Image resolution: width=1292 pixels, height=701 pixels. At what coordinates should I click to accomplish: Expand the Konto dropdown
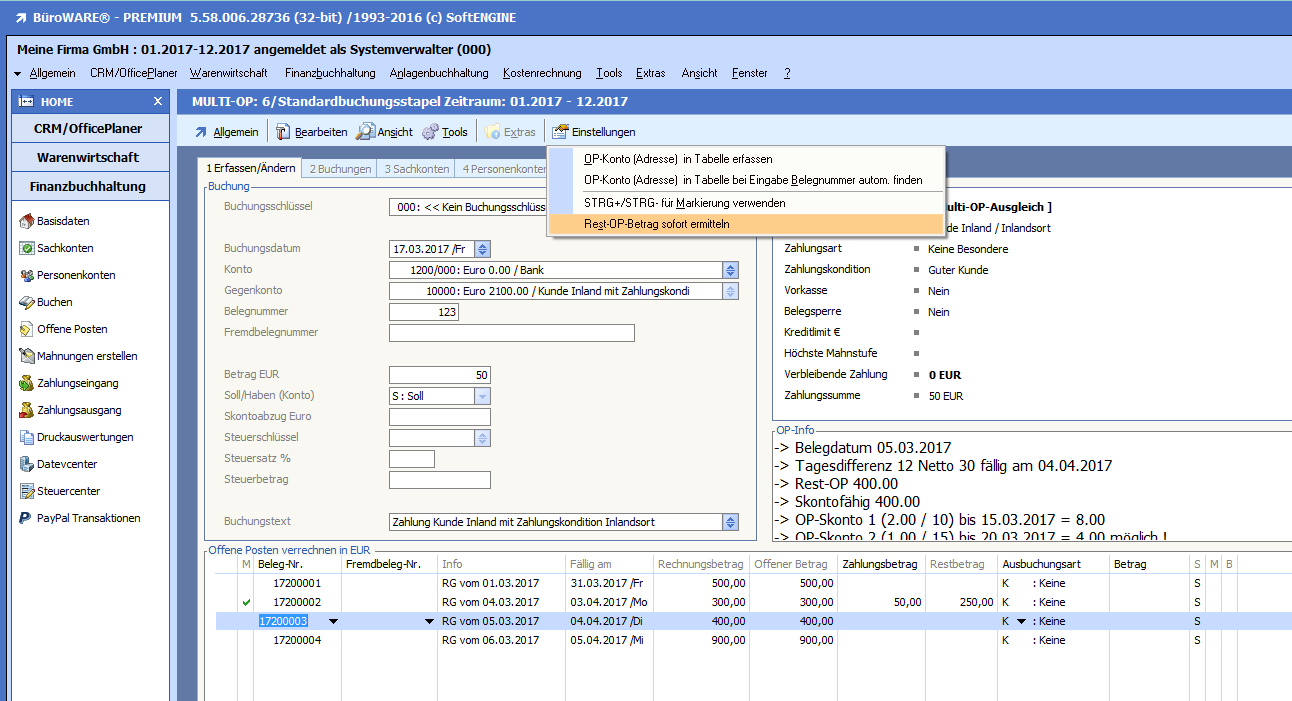(x=730, y=270)
